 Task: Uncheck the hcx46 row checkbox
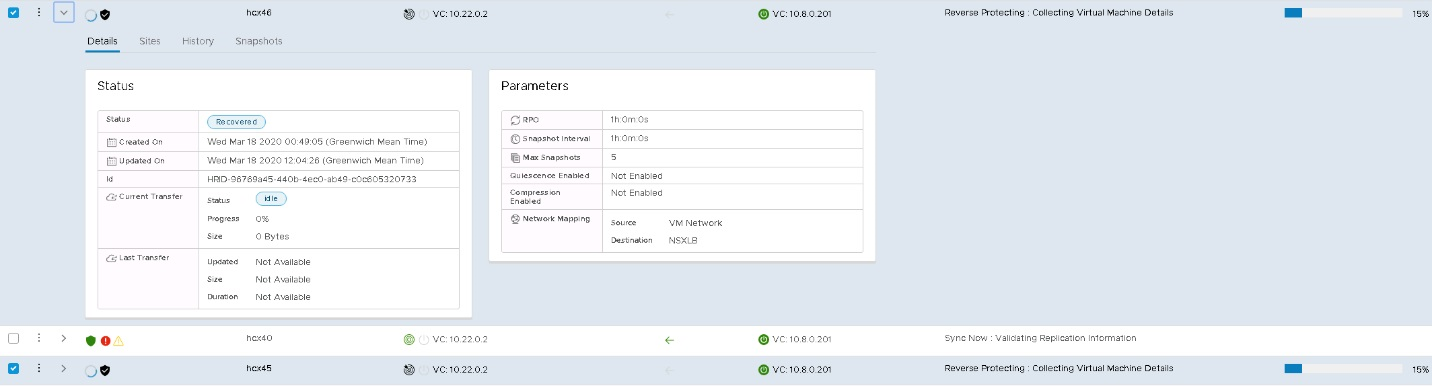(14, 13)
